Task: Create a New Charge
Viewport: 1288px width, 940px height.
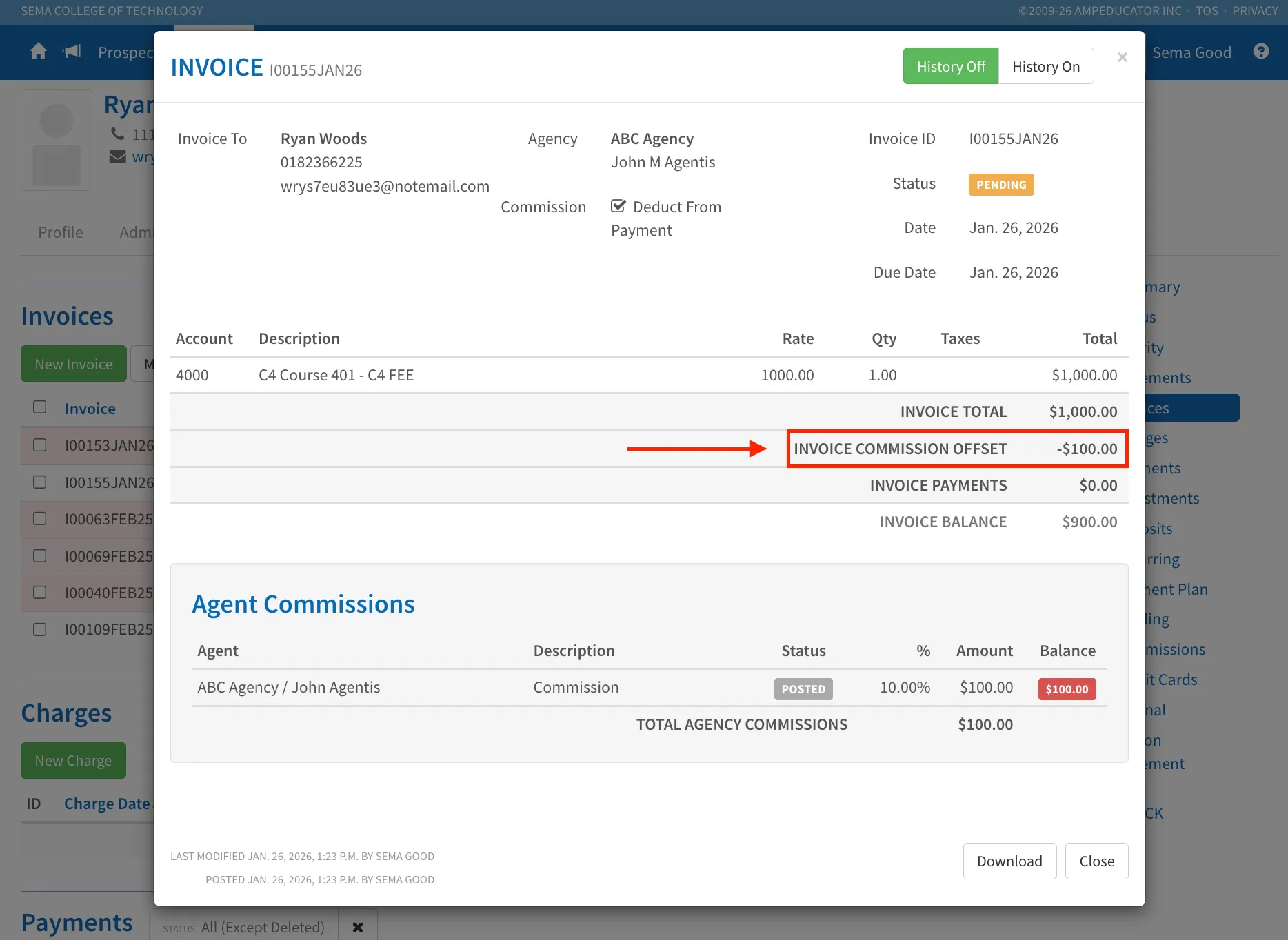Action: 73,760
